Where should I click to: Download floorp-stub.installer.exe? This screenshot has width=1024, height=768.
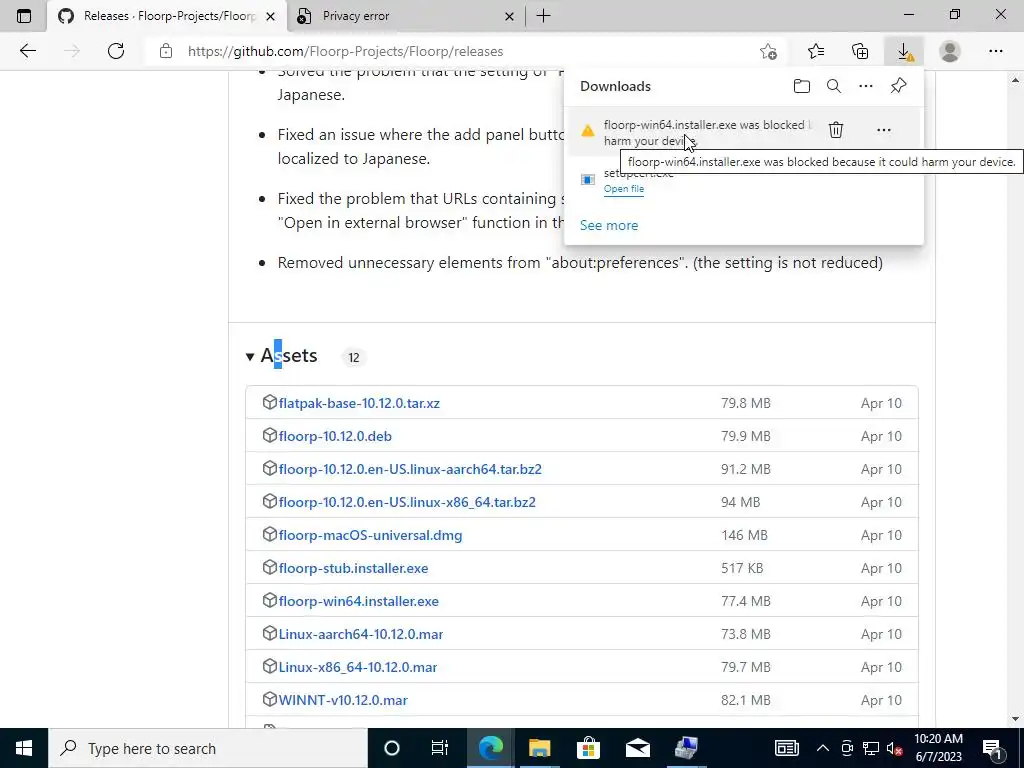point(353,568)
